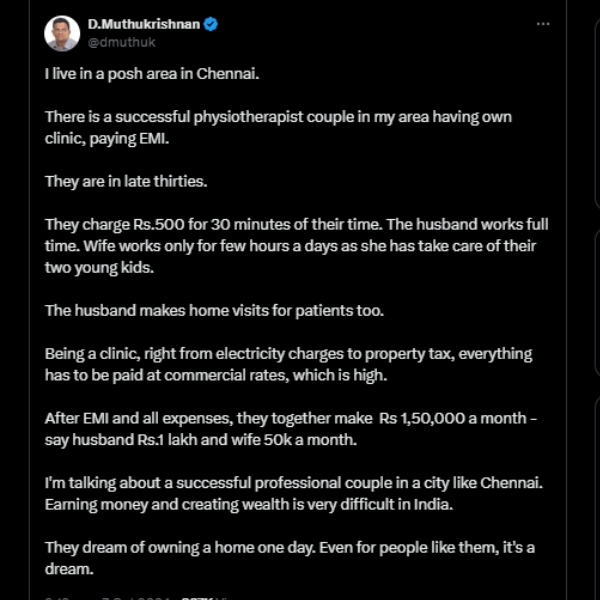Click the paragraph beginning "They charge Rs.500"
600x600 pixels.
[296, 246]
